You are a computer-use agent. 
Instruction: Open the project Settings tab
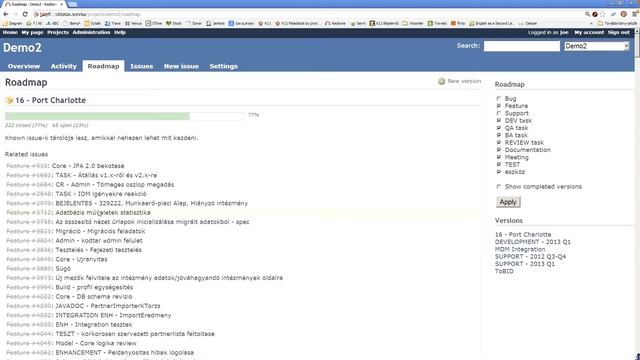click(x=223, y=66)
